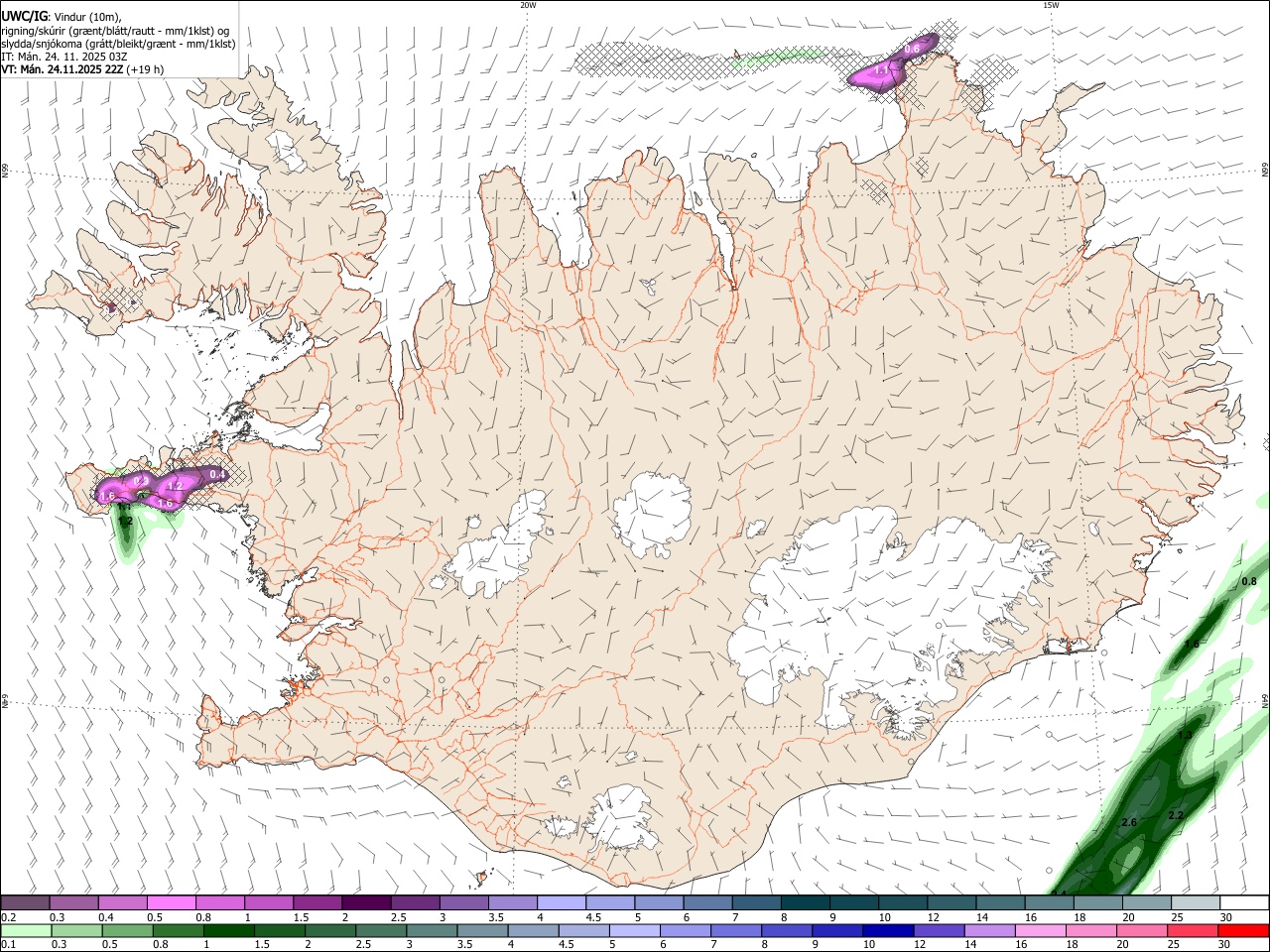This screenshot has height=952, width=1270.
Task: Pick the violet rain swatch labeled 12
Action: pyautogui.click(x=939, y=930)
